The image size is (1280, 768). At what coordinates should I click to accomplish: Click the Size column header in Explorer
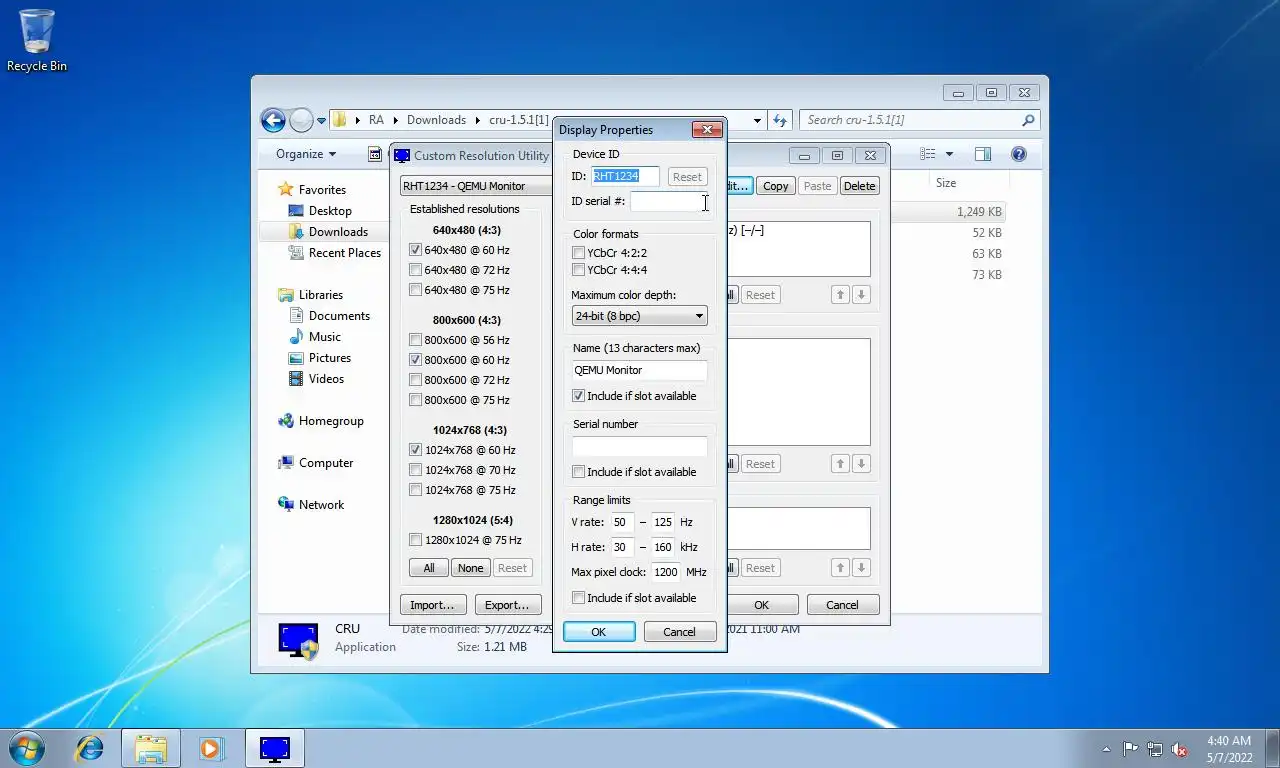946,183
